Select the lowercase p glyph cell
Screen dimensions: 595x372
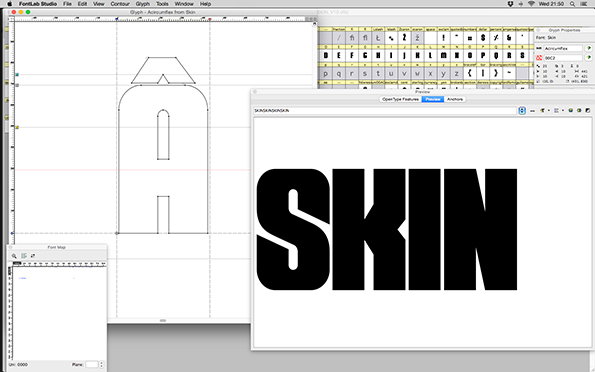[326, 73]
